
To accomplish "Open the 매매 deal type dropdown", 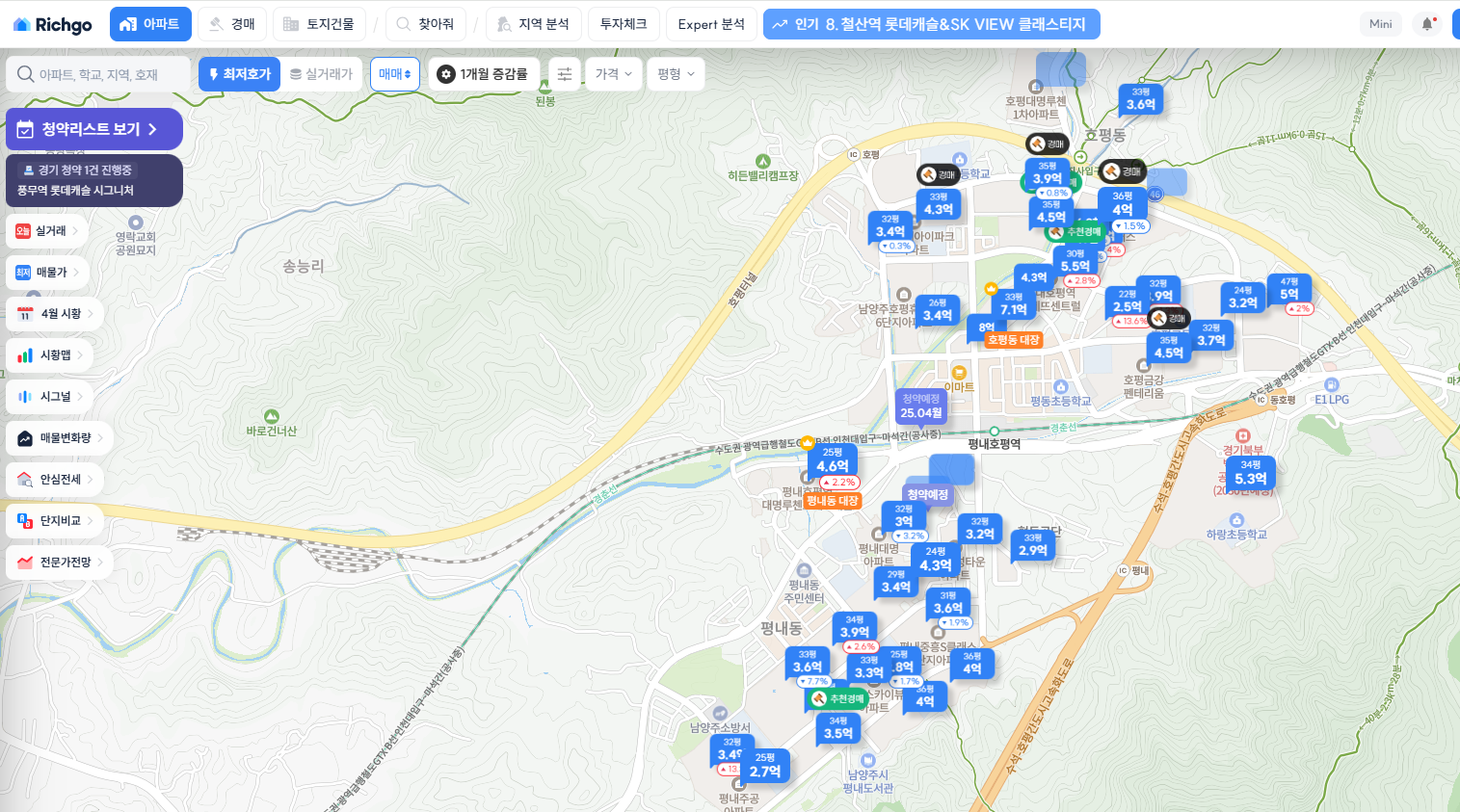I will [x=395, y=74].
